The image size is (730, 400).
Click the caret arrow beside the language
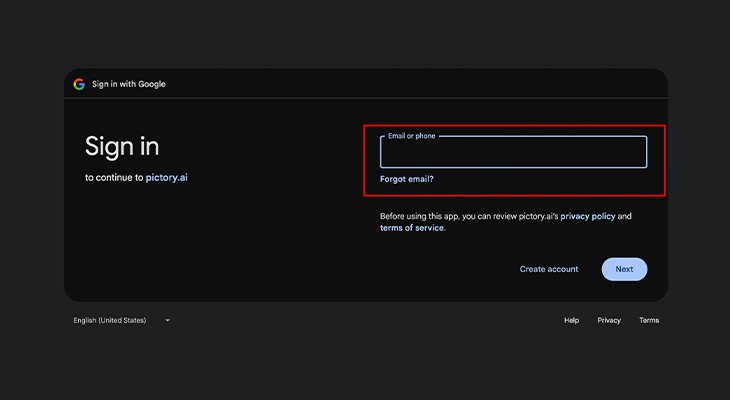[x=167, y=320]
